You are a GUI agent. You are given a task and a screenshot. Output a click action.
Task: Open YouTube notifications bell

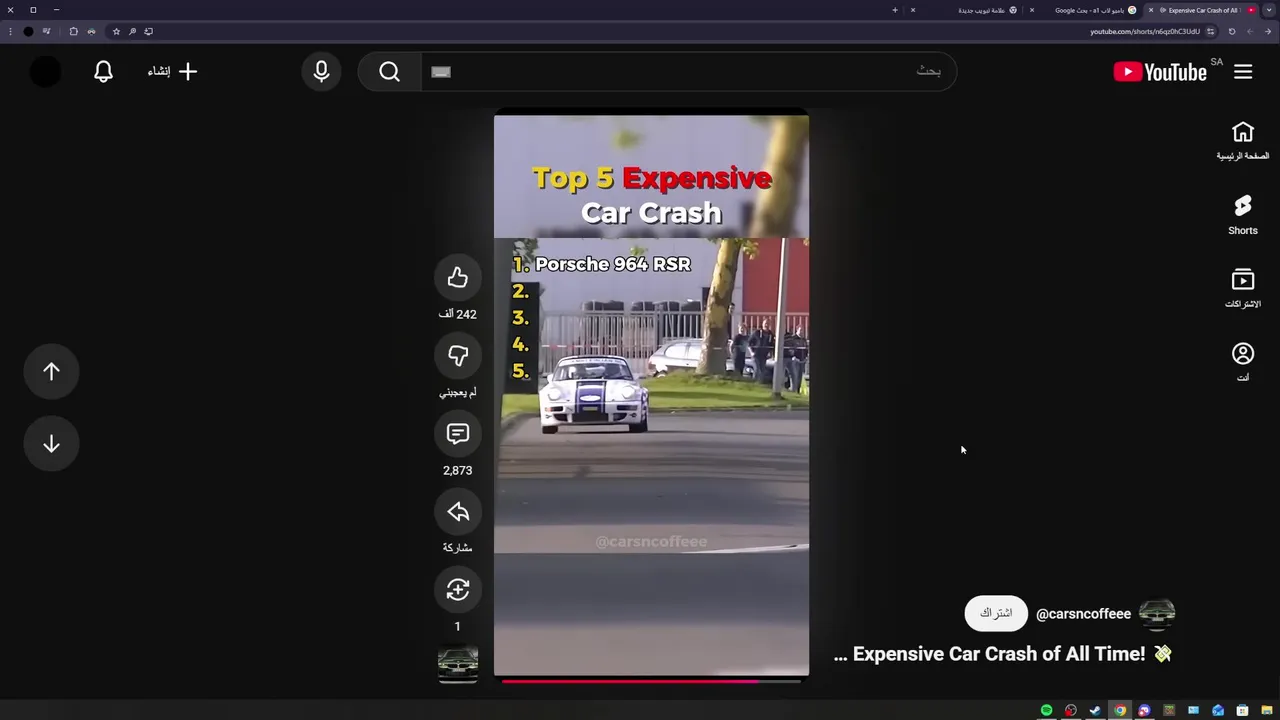click(x=103, y=71)
